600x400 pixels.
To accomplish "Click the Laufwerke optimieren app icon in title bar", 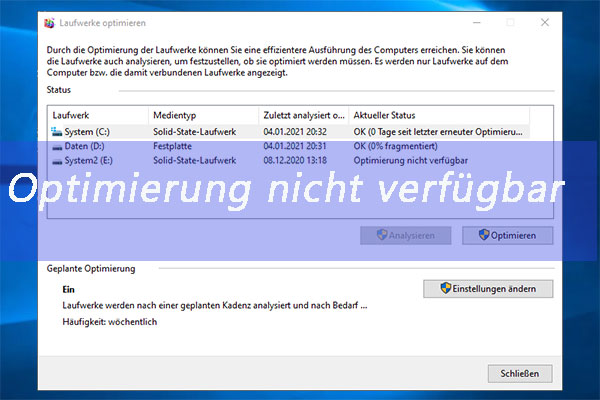I will point(49,23).
